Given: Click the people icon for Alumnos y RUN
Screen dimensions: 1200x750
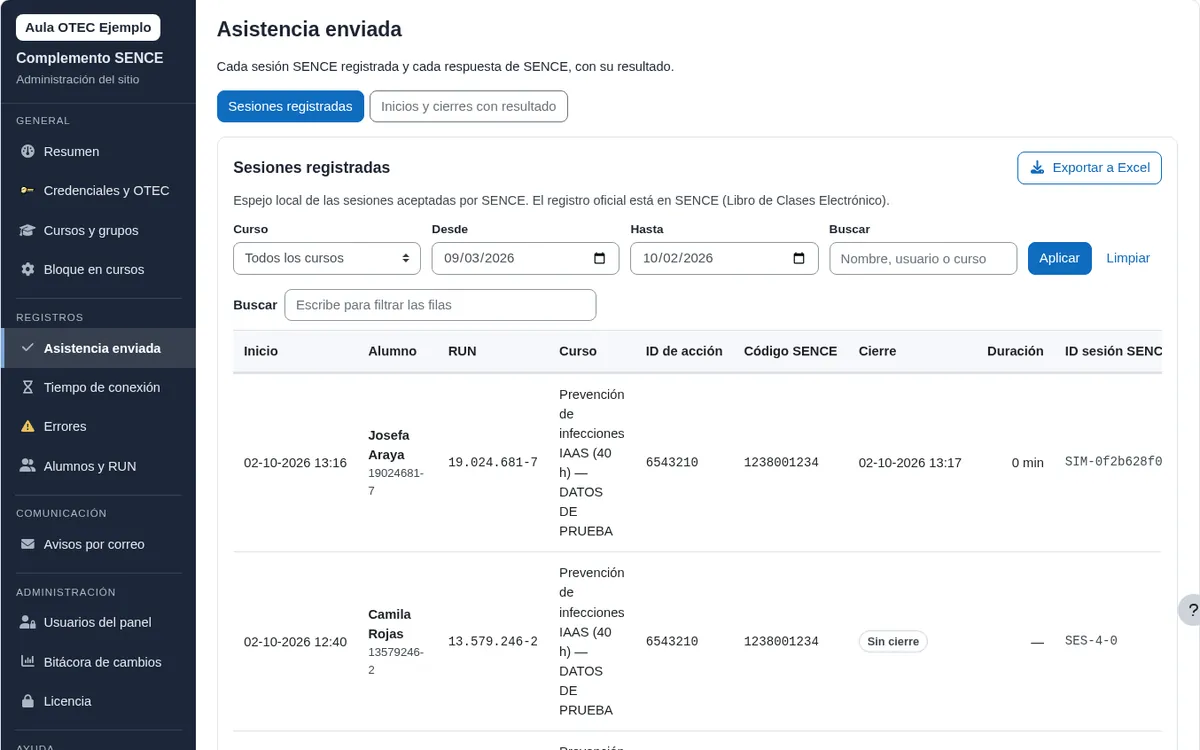Looking at the screenshot, I should point(28,466).
